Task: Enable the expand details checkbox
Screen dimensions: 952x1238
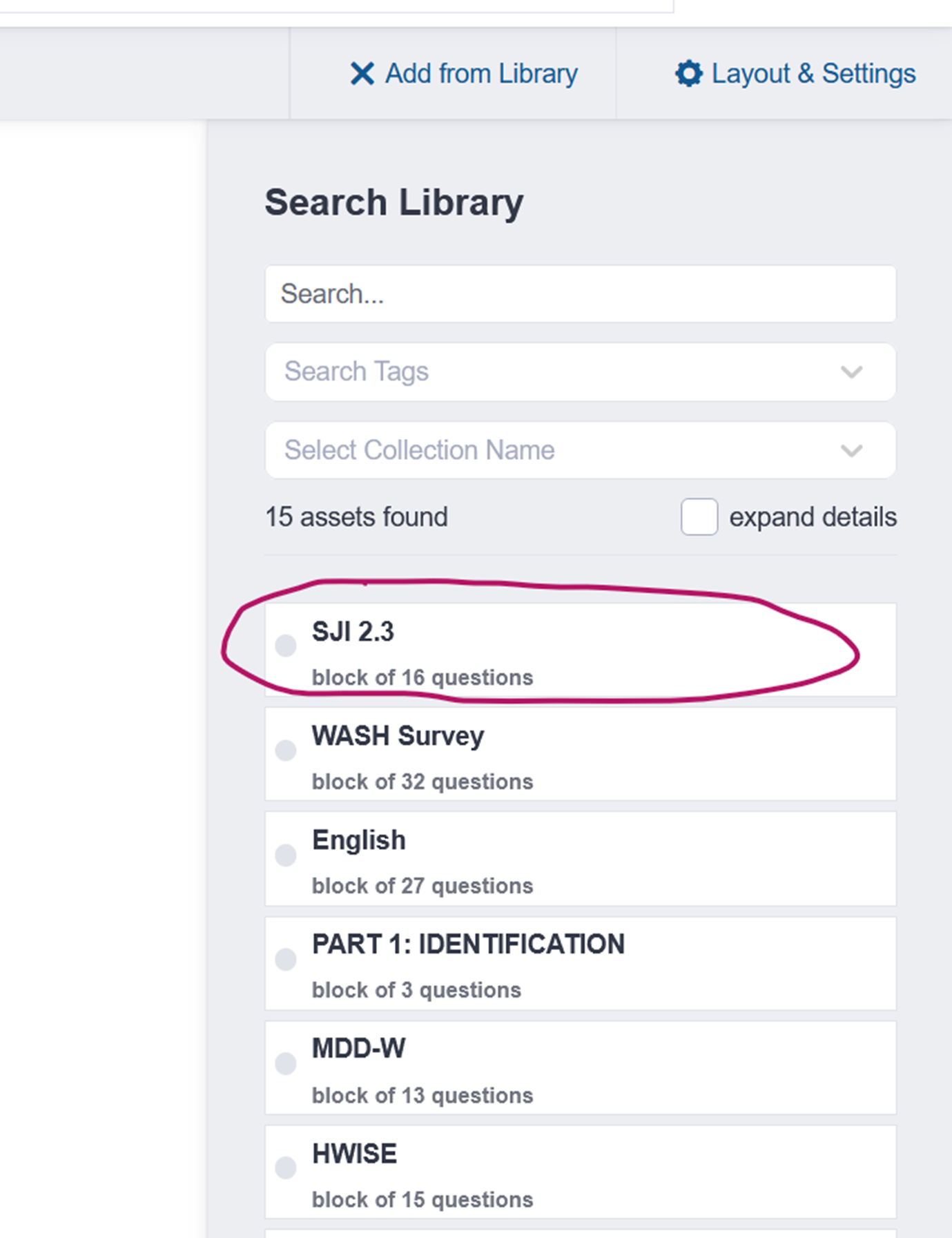Action: click(x=699, y=517)
